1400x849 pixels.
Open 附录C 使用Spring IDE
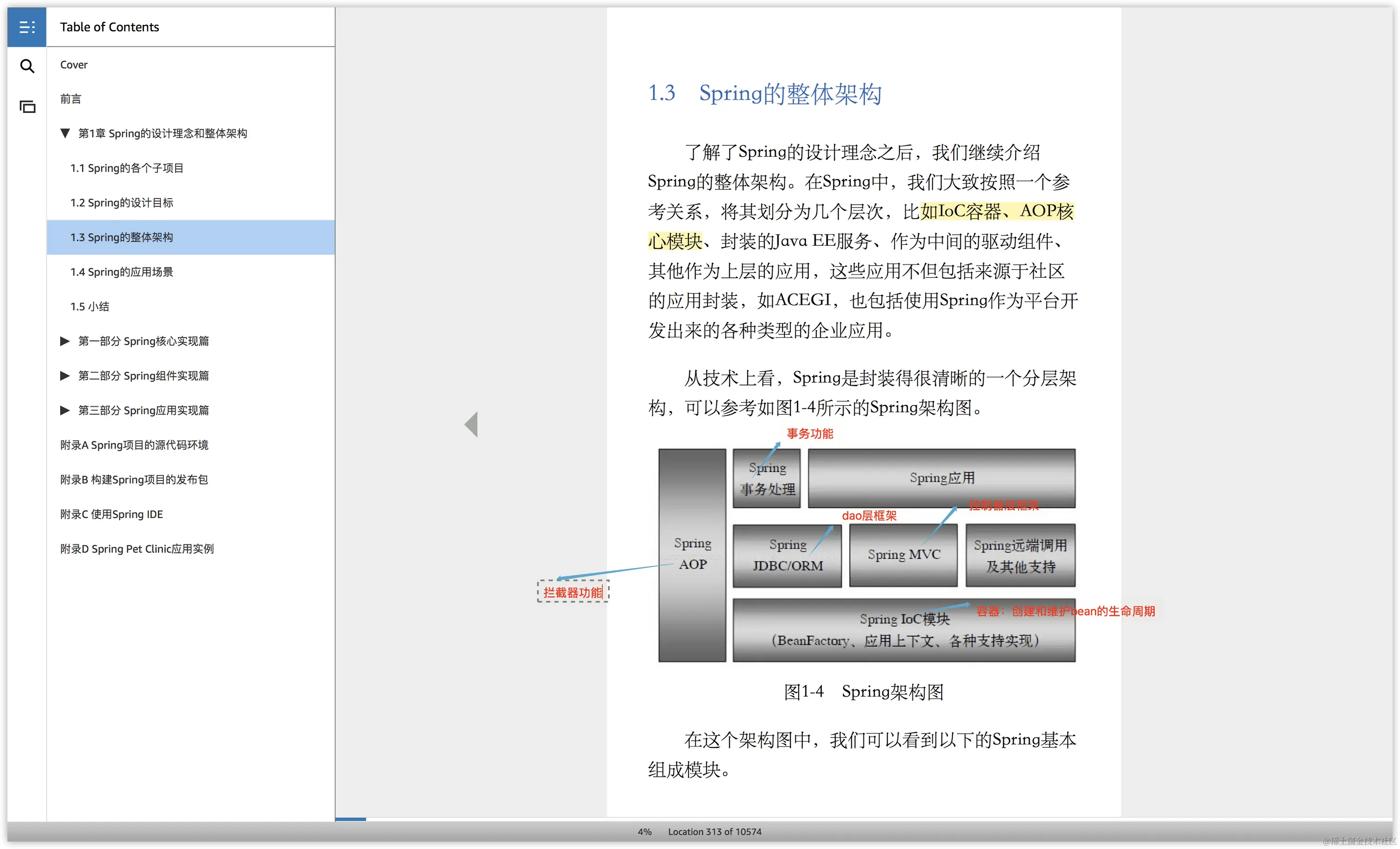click(x=112, y=514)
